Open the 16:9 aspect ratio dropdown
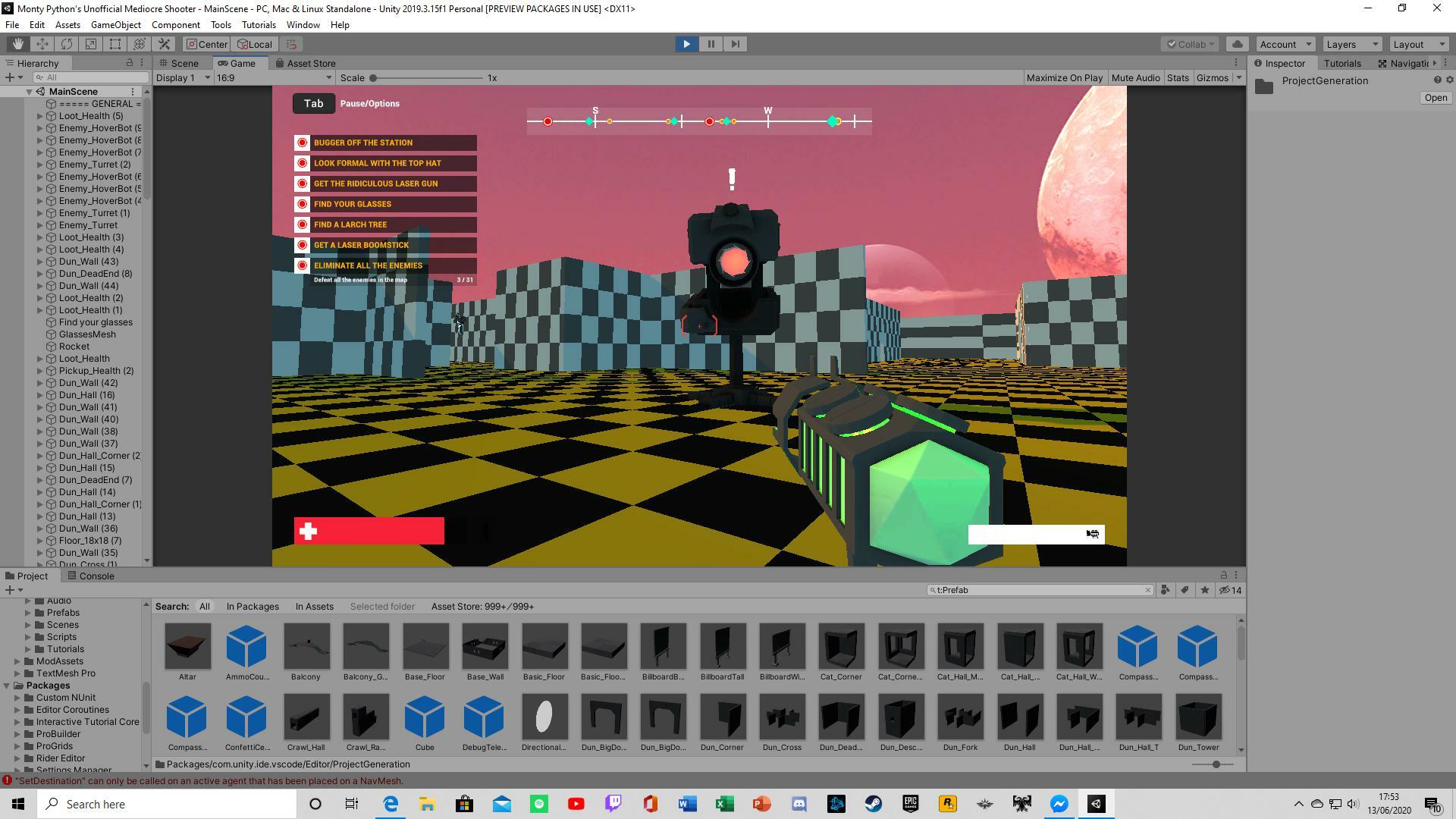The width and height of the screenshot is (1456, 819). pos(274,77)
